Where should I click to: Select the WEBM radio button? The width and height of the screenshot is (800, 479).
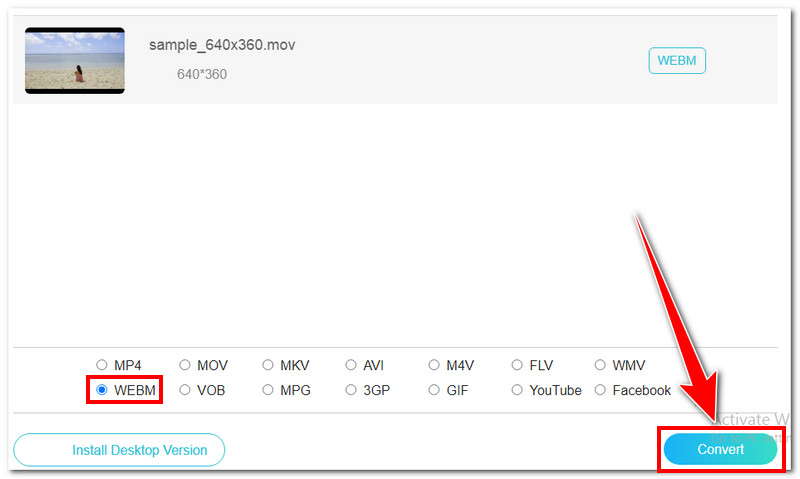[x=101, y=390]
